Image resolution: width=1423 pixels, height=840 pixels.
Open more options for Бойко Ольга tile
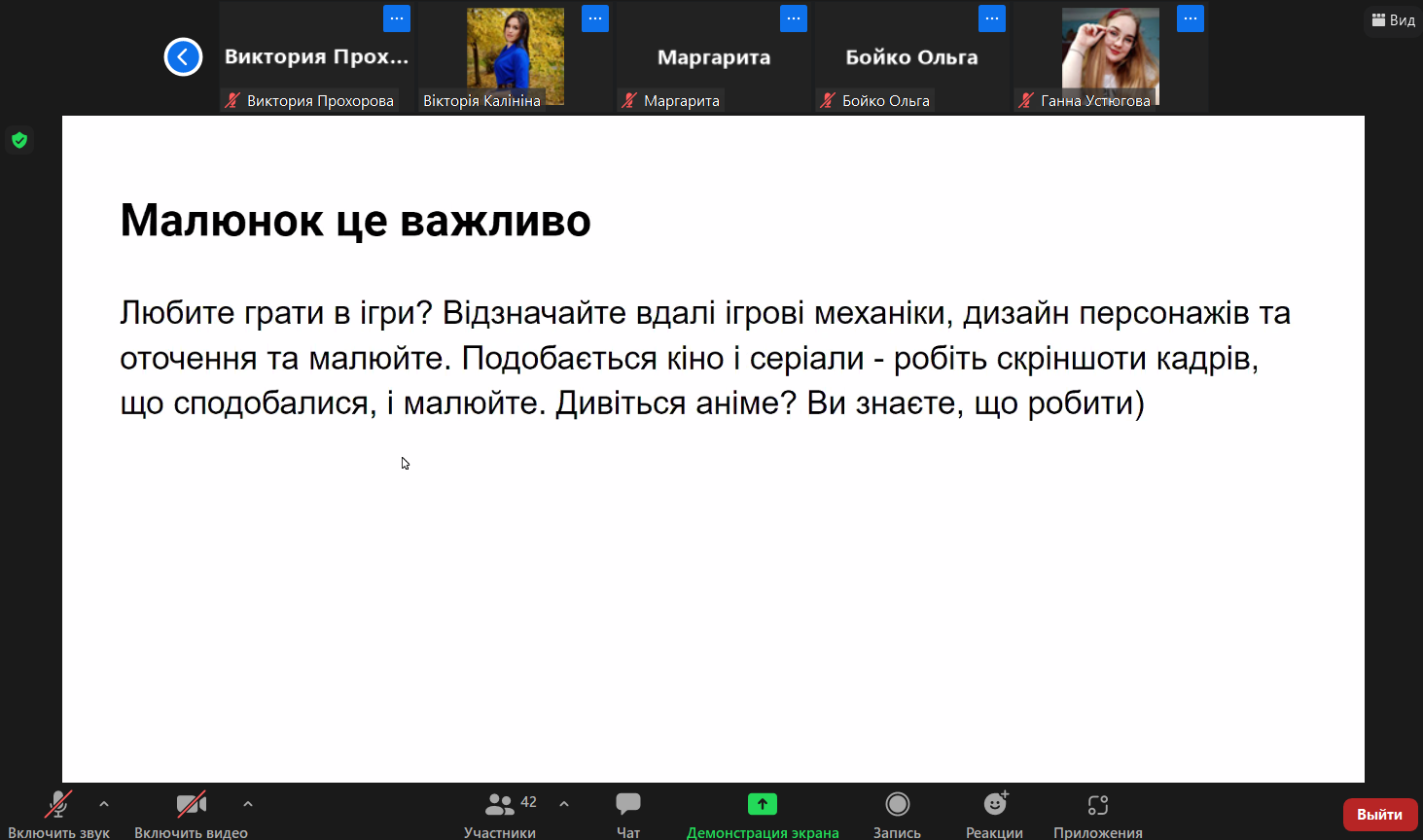click(992, 18)
